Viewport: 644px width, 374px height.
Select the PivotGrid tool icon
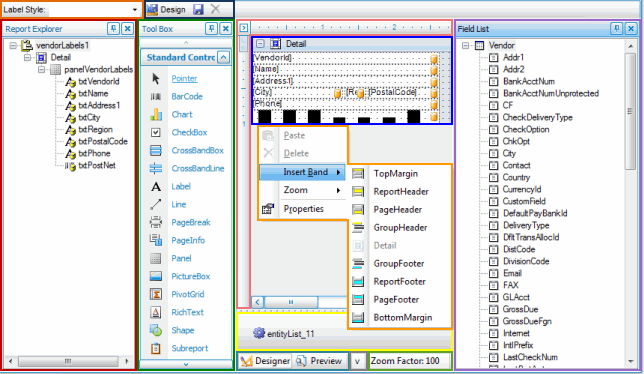[x=156, y=294]
